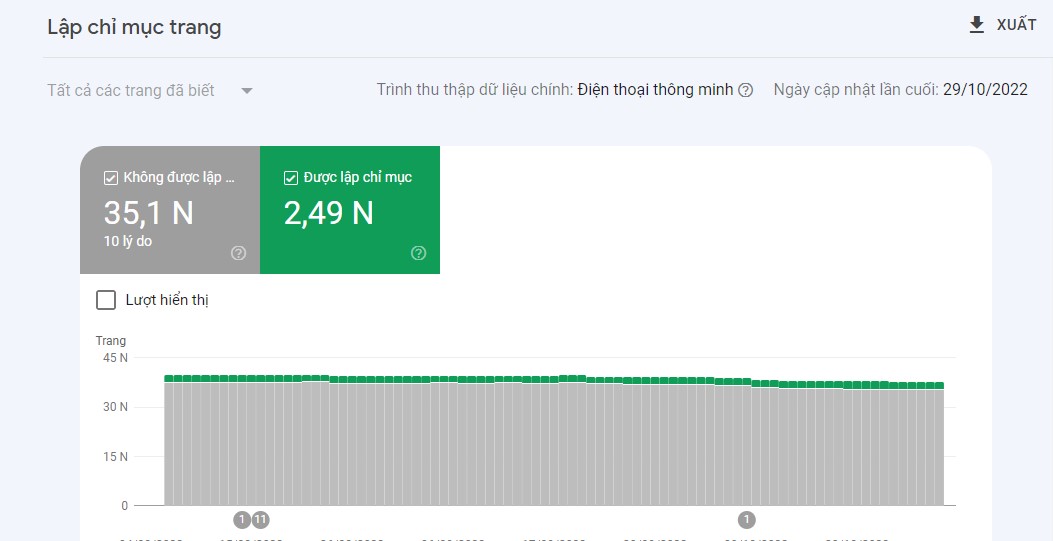Image resolution: width=1053 pixels, height=541 pixels.
Task: Open the annotation marker labeled 11
Action: 260,519
